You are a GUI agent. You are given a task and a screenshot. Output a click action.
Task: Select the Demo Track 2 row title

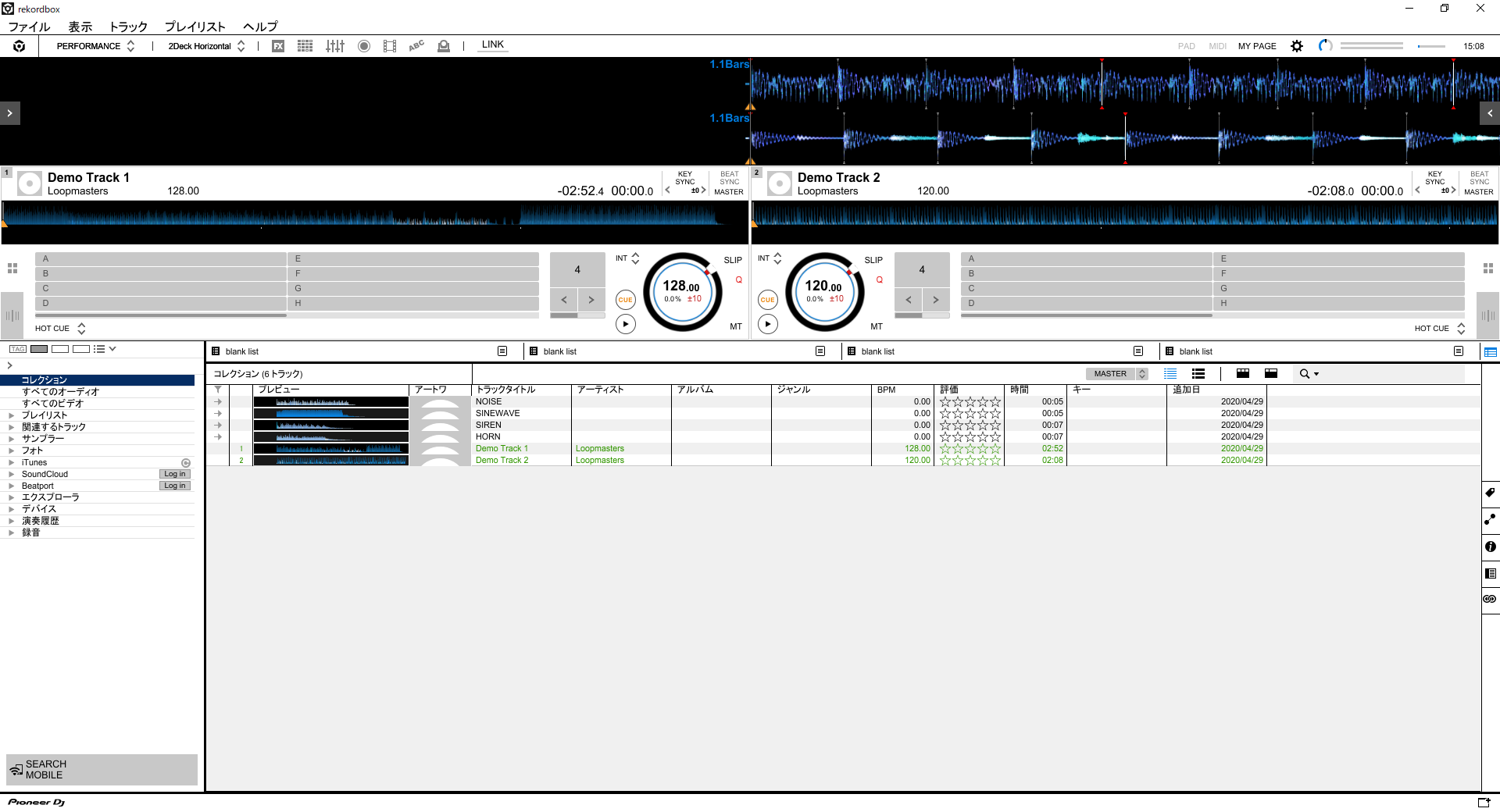502,461
